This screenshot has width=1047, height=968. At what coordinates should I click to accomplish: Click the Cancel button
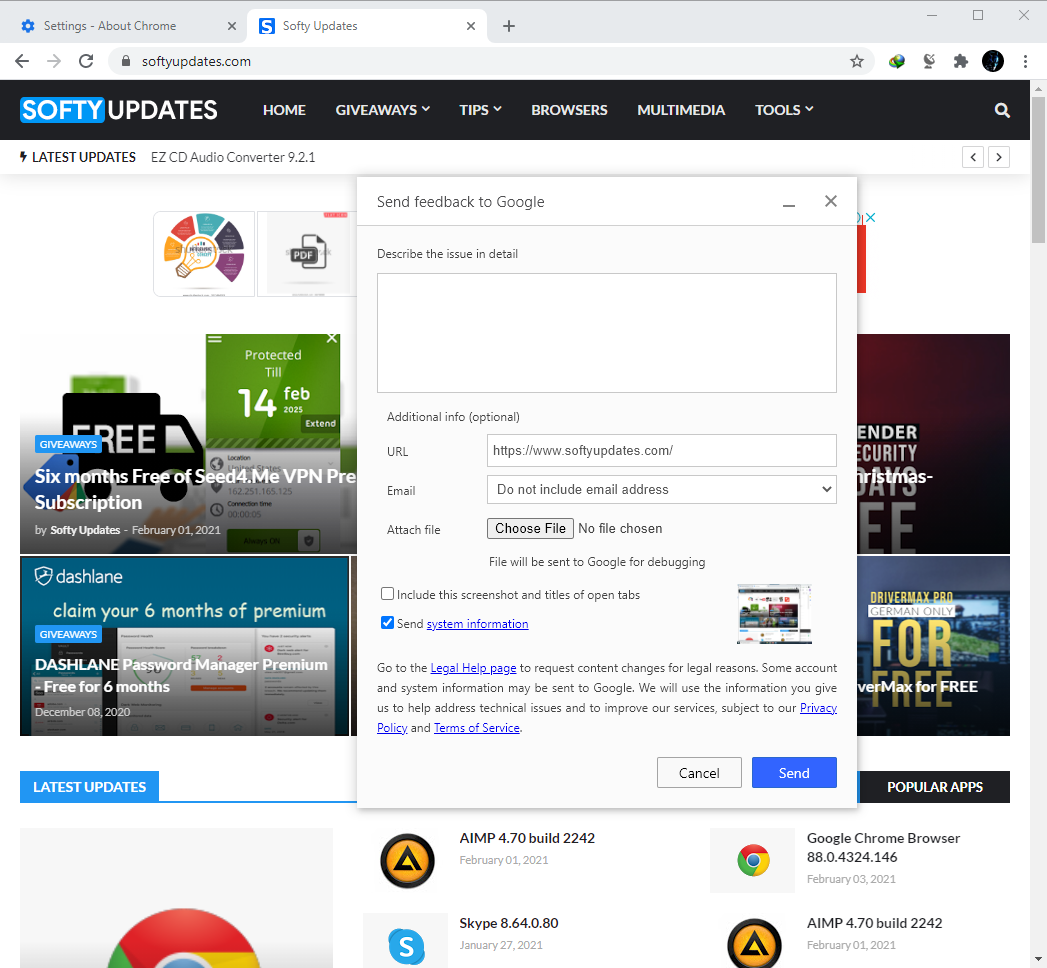(699, 773)
